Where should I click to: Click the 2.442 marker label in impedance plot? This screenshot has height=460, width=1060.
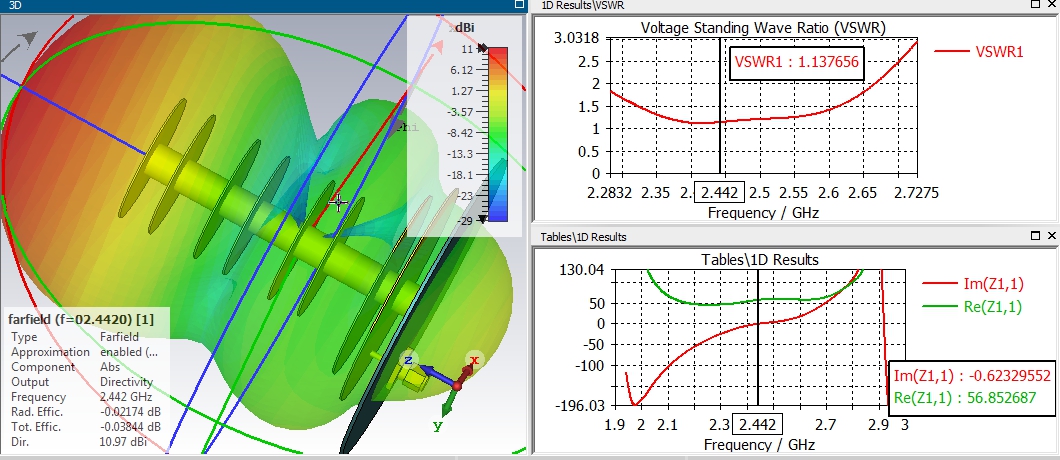pyautogui.click(x=758, y=425)
